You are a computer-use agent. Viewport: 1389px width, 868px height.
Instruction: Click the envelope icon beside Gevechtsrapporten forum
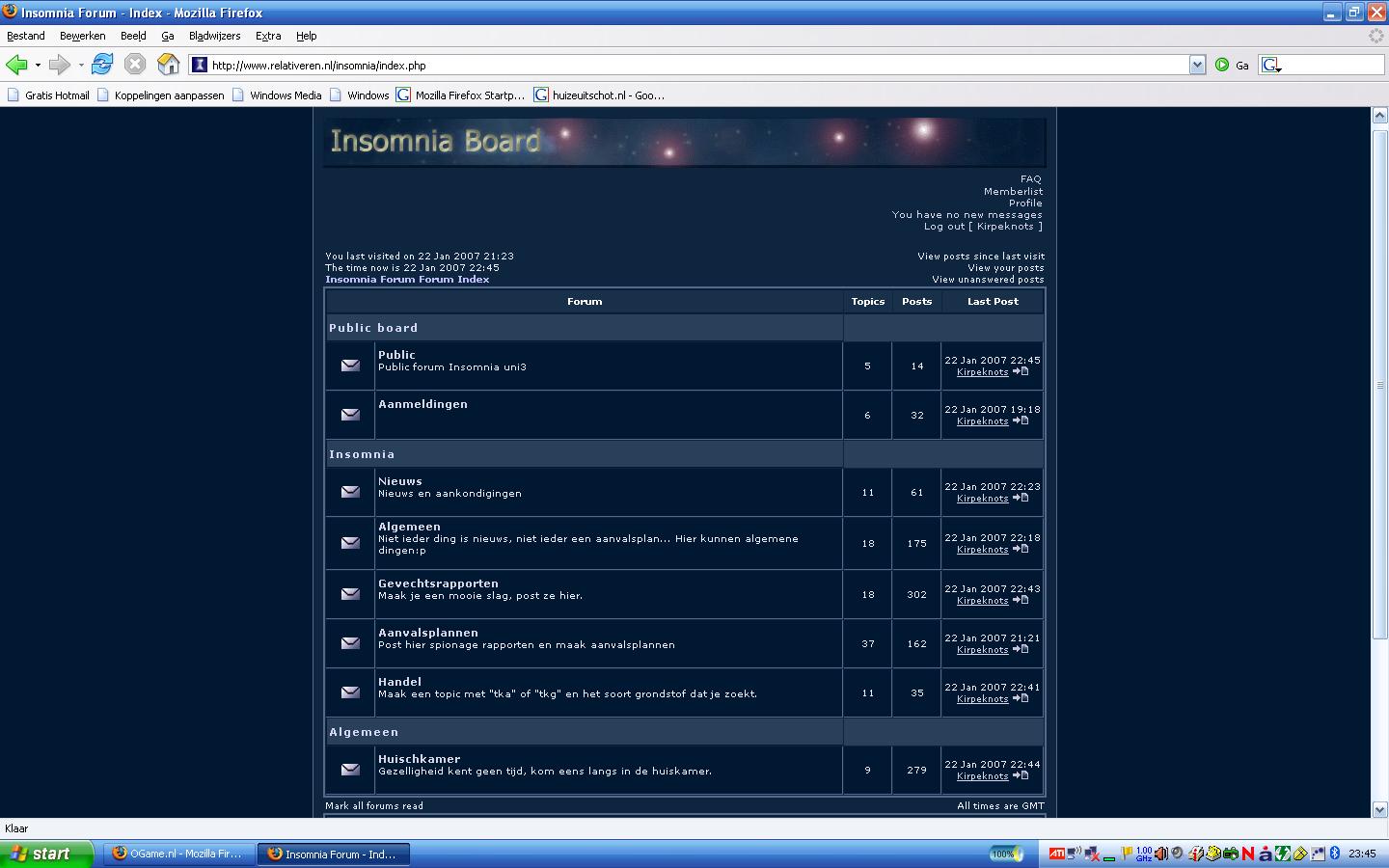pos(350,594)
